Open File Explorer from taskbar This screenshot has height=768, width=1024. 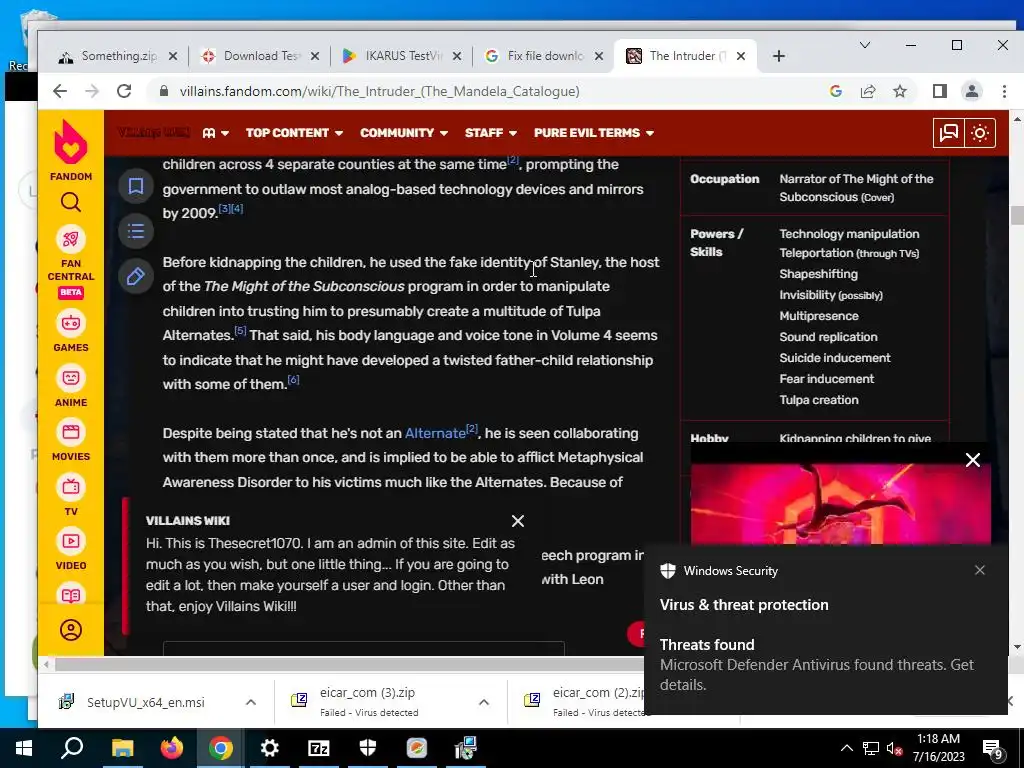tap(122, 748)
